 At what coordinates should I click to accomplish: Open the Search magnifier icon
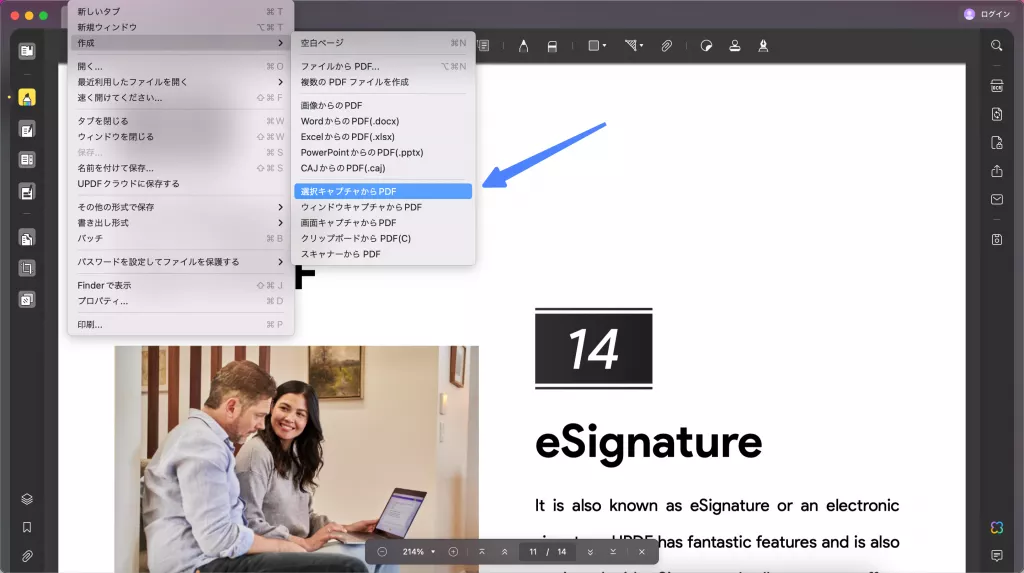tap(997, 46)
